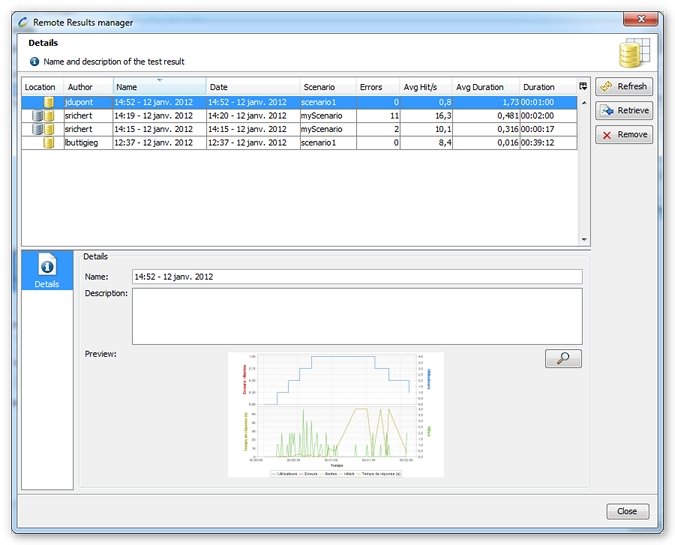675x545 pixels.
Task: Click the magnifier preview zoom button
Action: (563, 359)
